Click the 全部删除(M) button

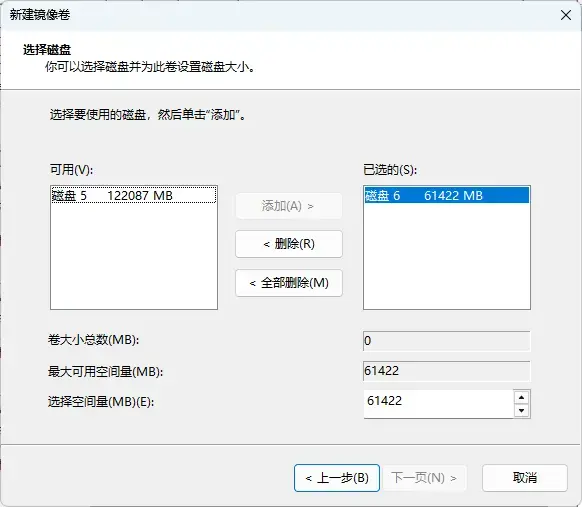point(288,283)
